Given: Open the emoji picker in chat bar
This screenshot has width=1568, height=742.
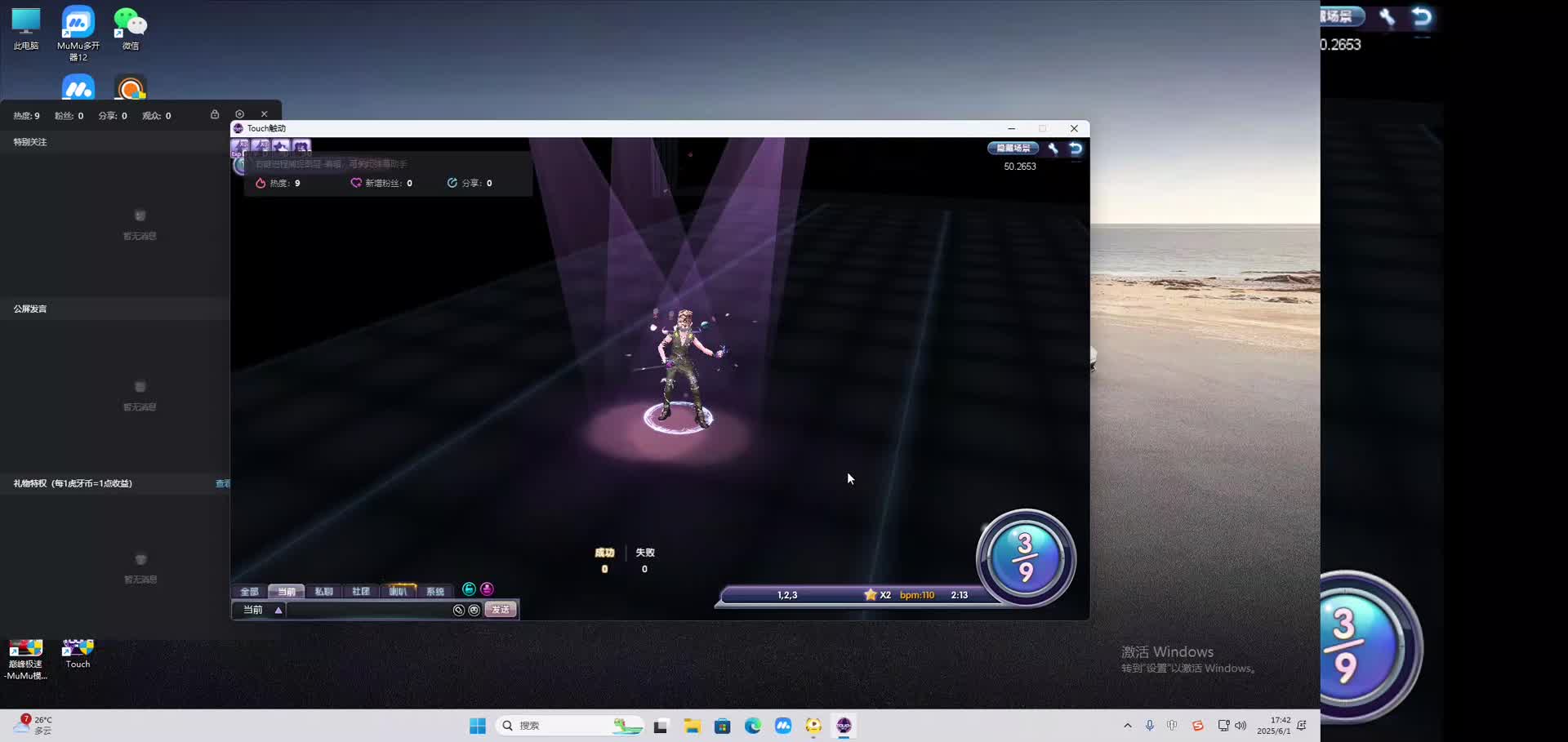Looking at the screenshot, I should [474, 610].
